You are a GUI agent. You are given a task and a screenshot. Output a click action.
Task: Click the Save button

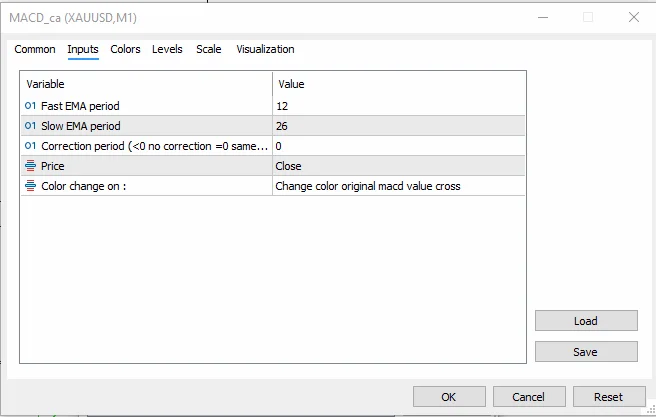click(586, 352)
